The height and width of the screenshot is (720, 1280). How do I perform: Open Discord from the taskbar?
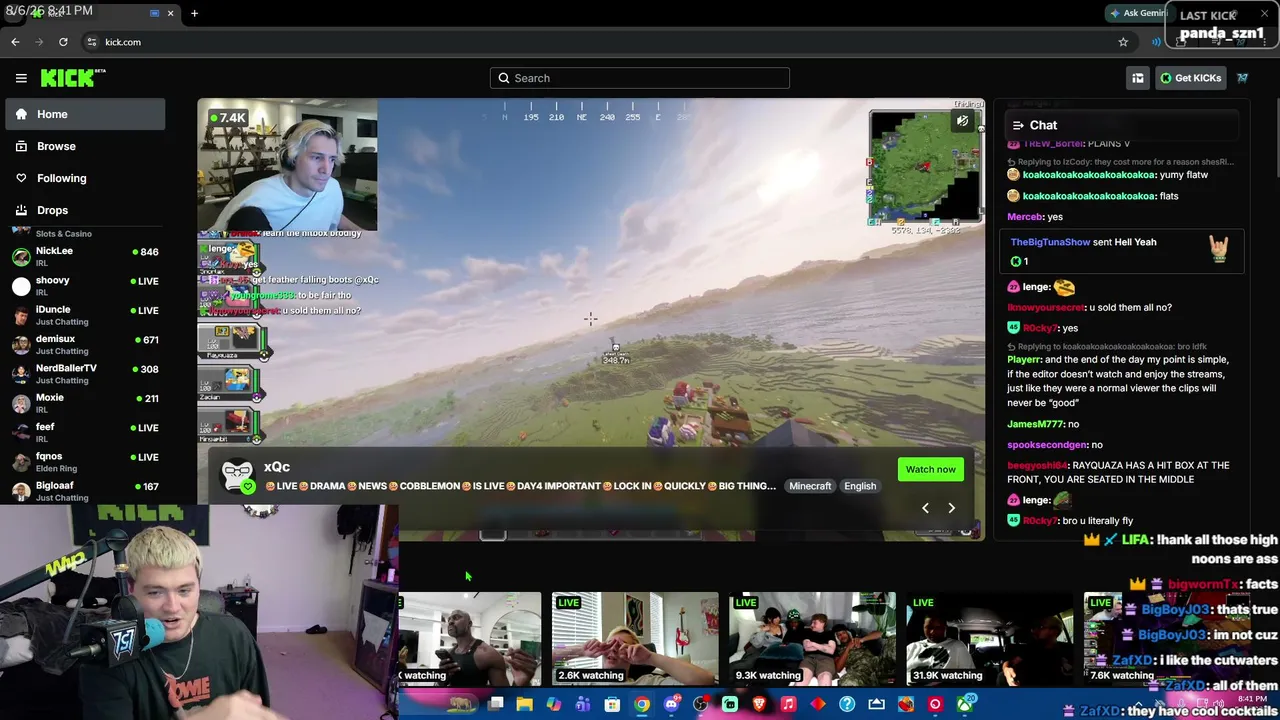pyautogui.click(x=671, y=704)
